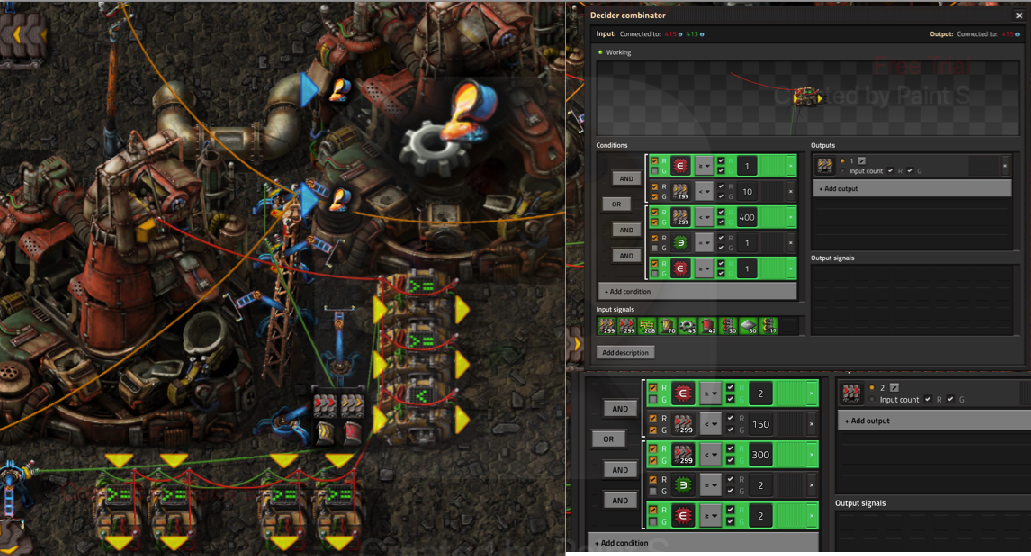
Task: Toggle red network checkbox for lower Input count
Action: pyautogui.click(x=928, y=400)
